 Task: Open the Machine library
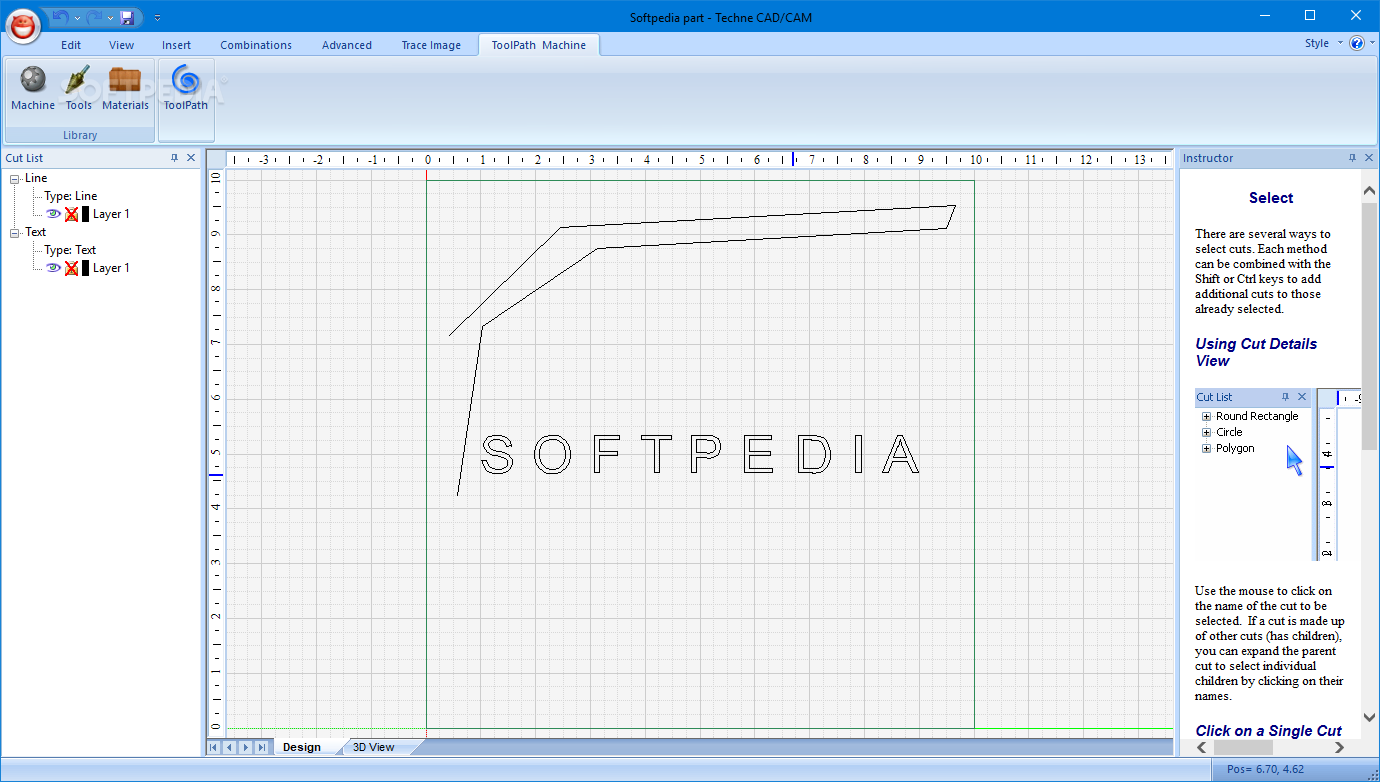pyautogui.click(x=33, y=88)
